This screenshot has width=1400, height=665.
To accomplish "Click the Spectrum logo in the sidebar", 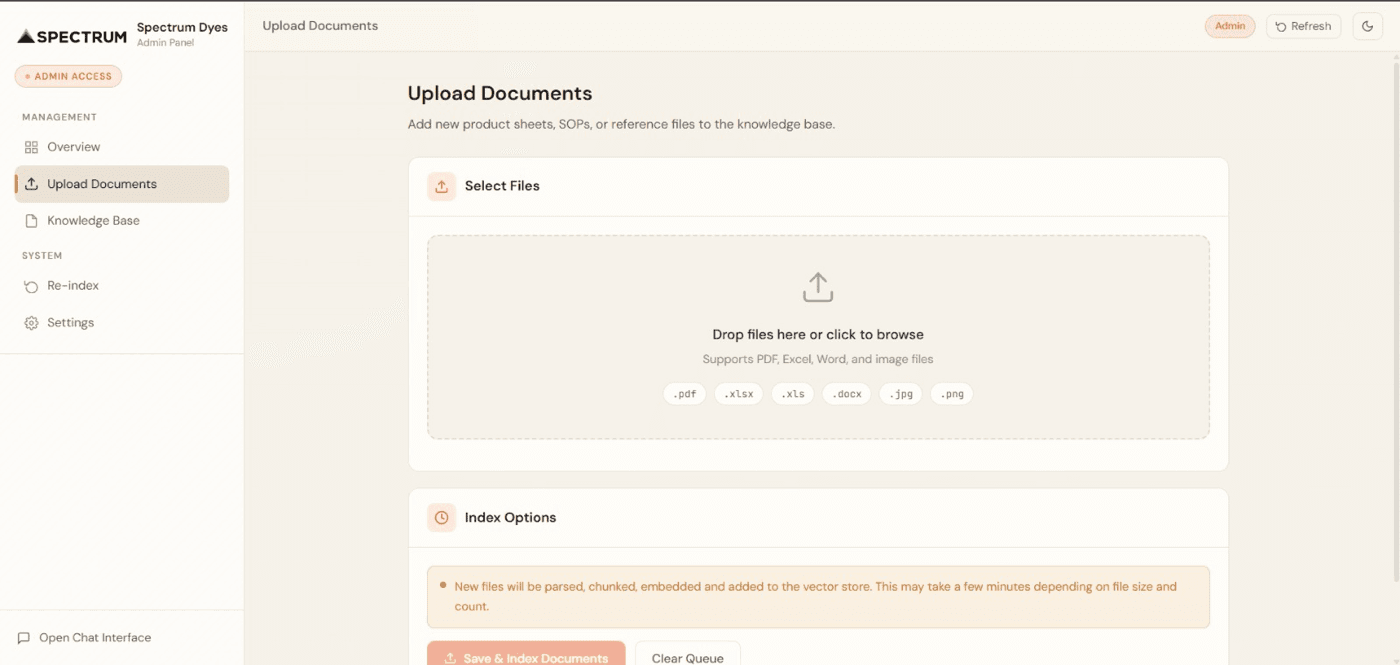I will (72, 36).
